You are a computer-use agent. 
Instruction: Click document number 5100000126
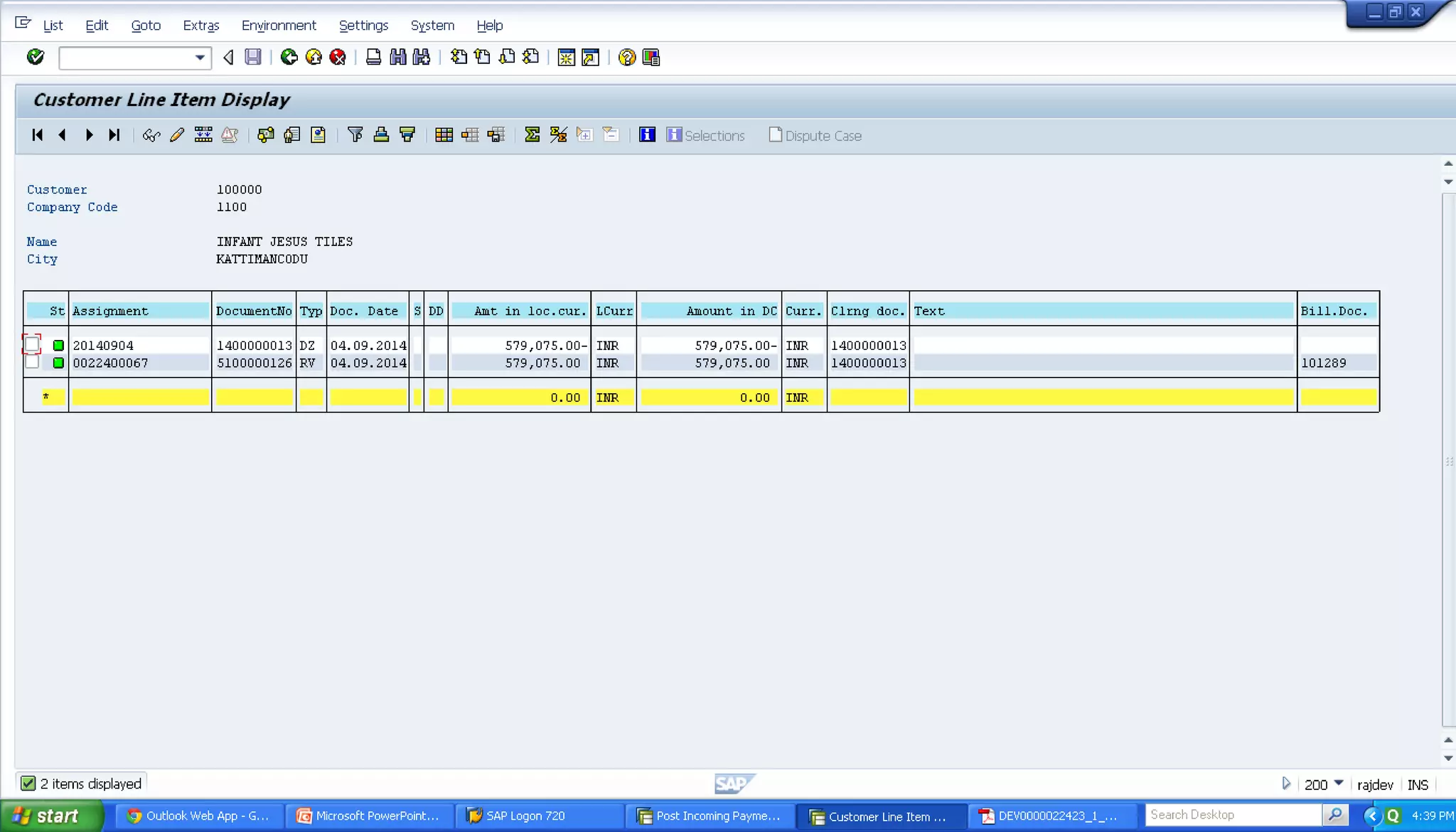254,363
